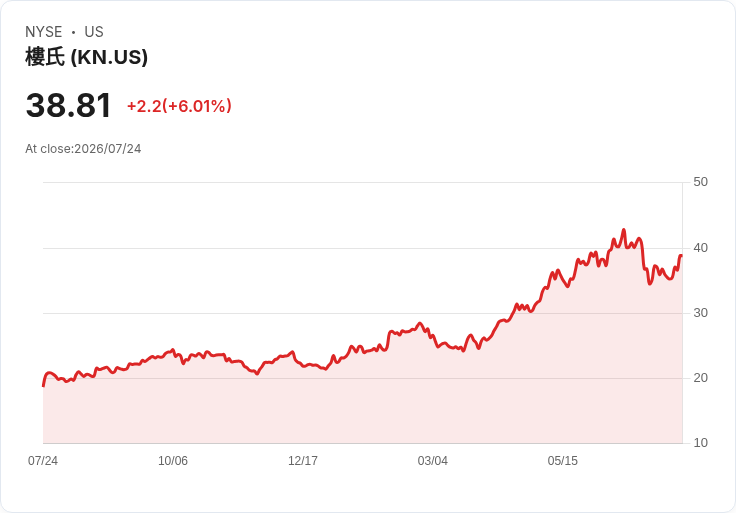Click the price change +2.2(+6.01%)

click(x=179, y=106)
